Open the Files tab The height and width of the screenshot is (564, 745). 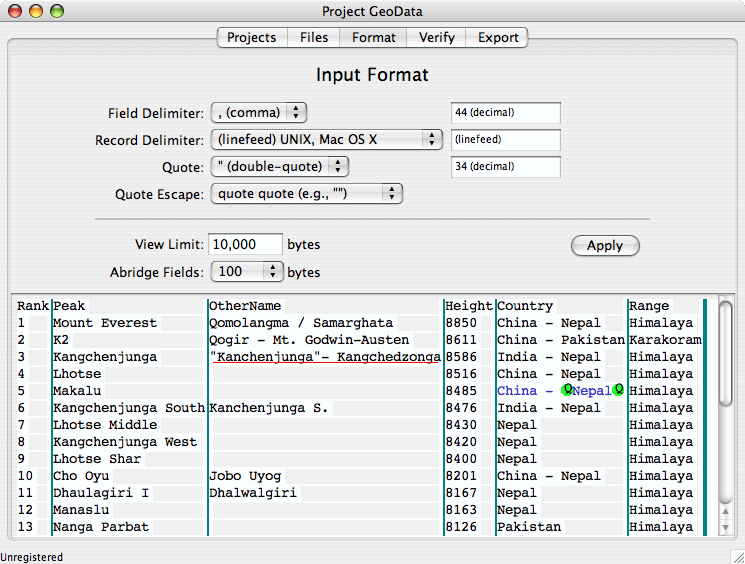click(x=314, y=38)
